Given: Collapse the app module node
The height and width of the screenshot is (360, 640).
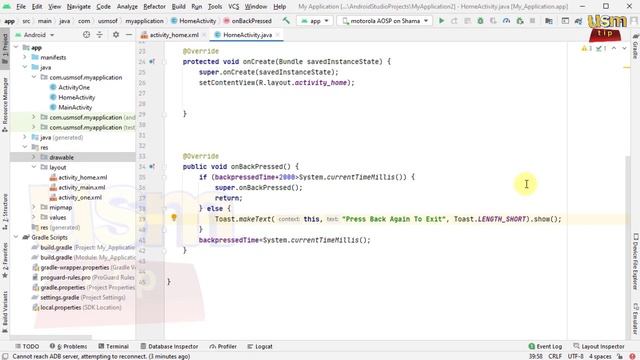Looking at the screenshot, I should click(16, 48).
